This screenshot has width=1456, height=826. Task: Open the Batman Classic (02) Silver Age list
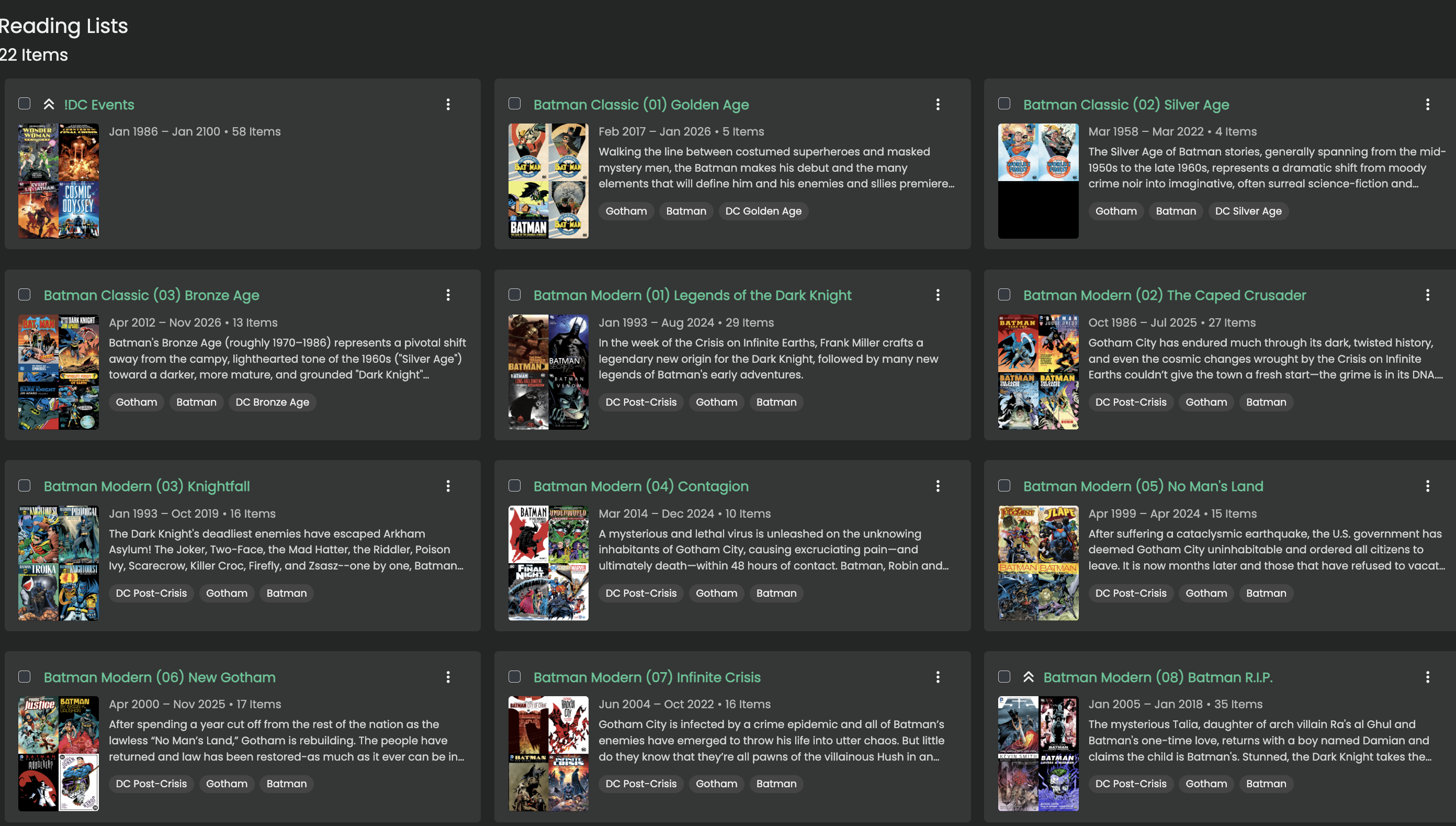(1126, 105)
